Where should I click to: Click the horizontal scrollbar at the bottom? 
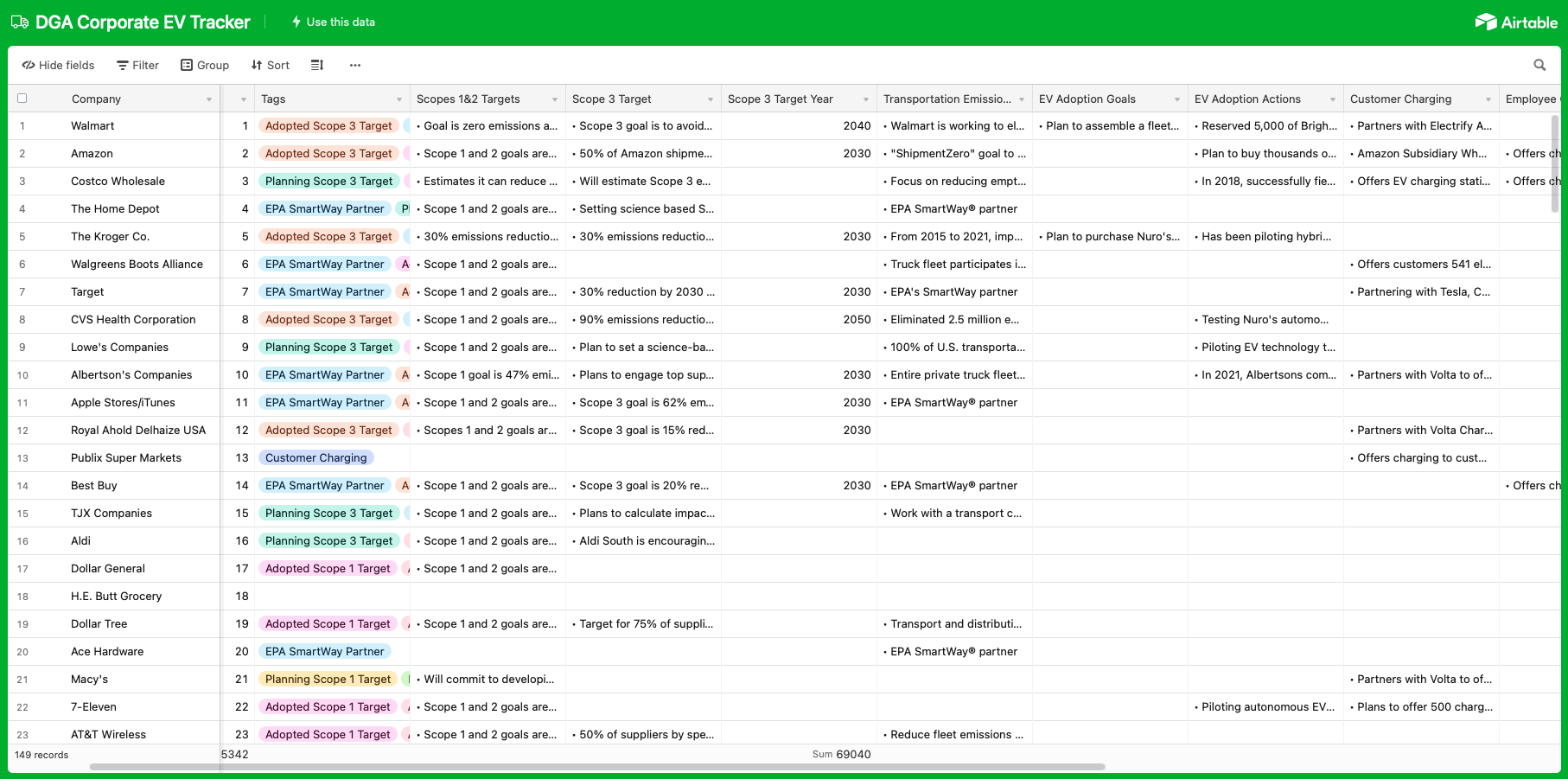coord(597,766)
